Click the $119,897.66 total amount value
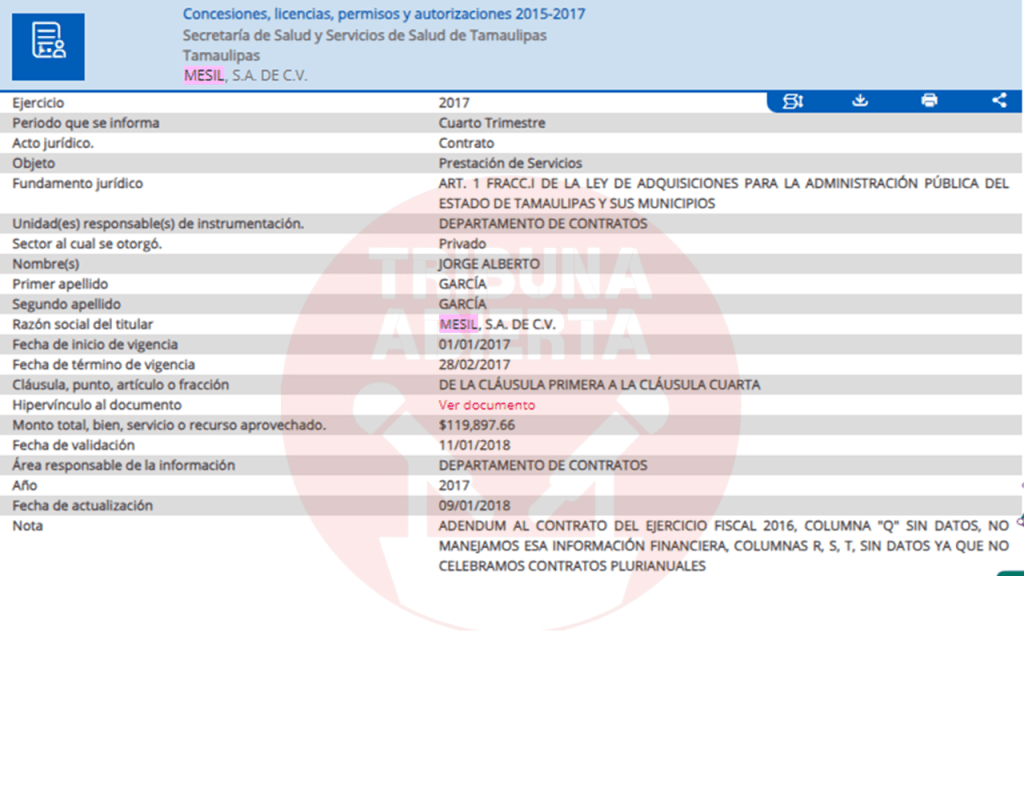Screen dimensions: 1024x800 coord(477,425)
